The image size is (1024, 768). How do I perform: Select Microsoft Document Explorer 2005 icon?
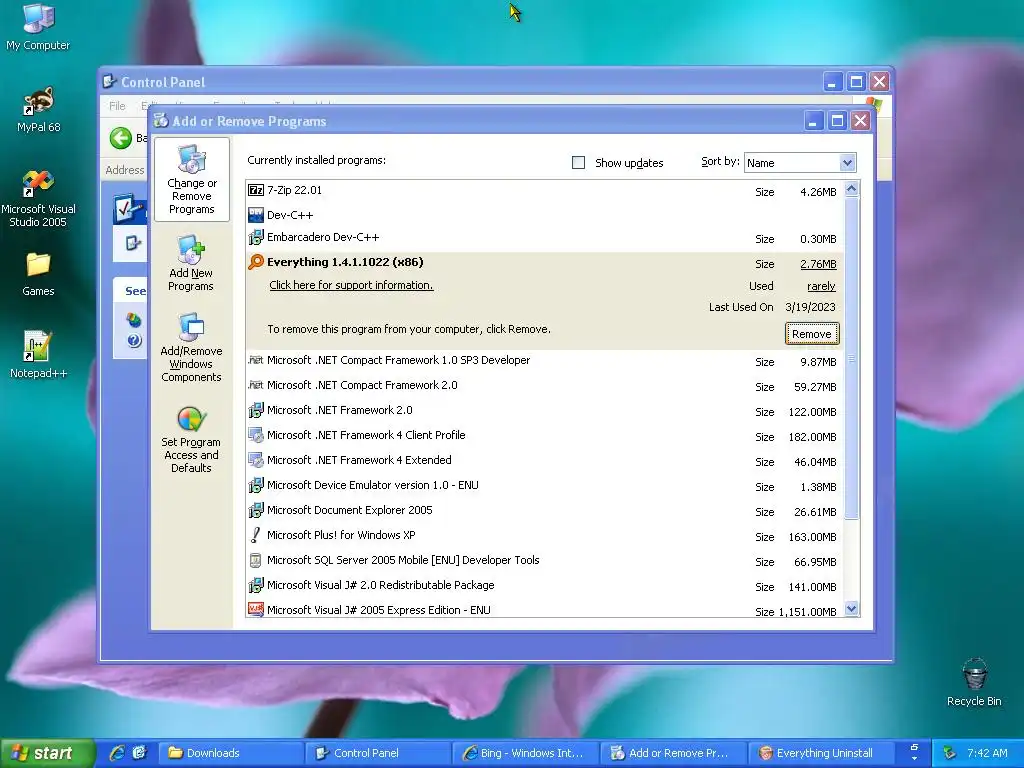(x=256, y=510)
